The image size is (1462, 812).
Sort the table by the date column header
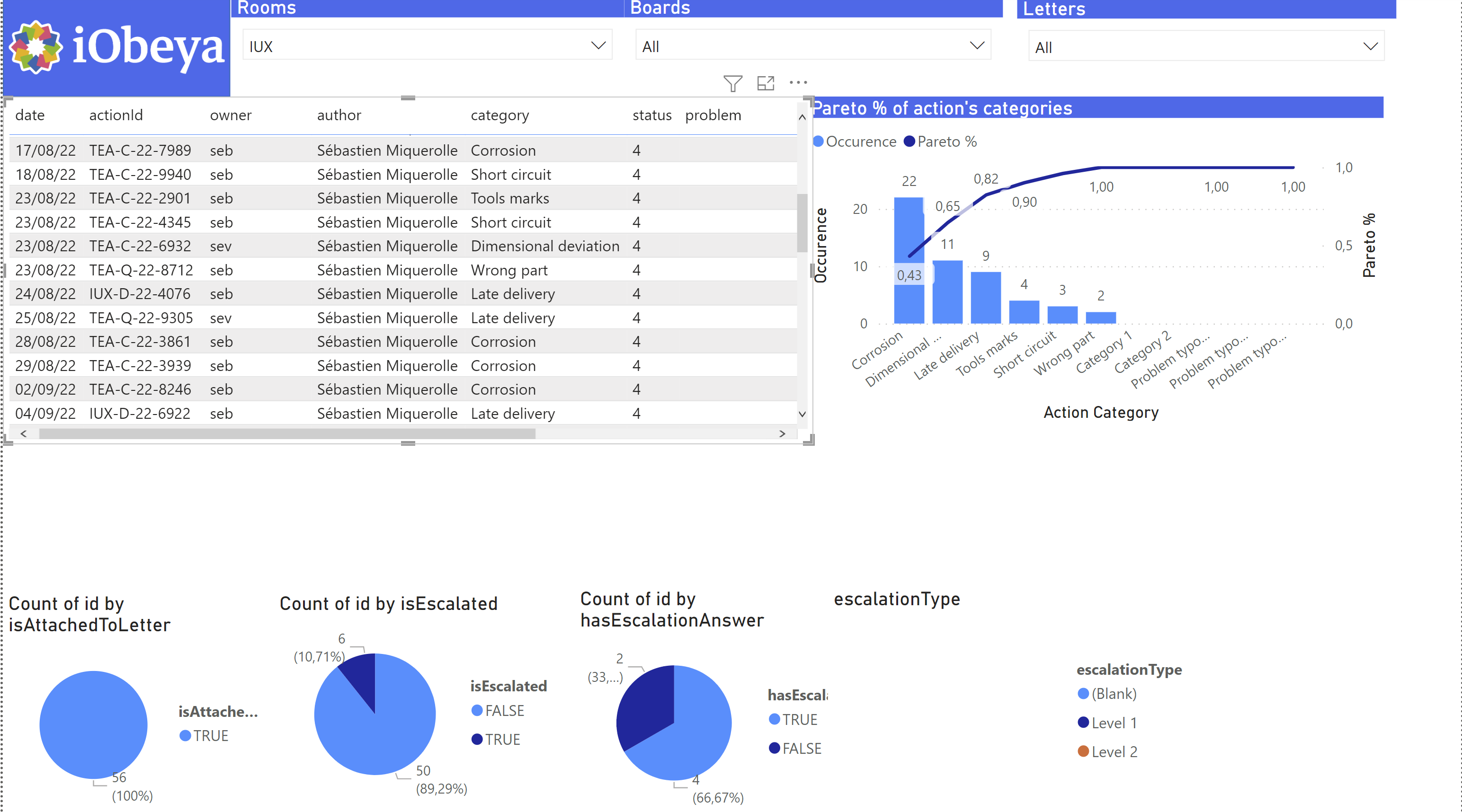[29, 115]
